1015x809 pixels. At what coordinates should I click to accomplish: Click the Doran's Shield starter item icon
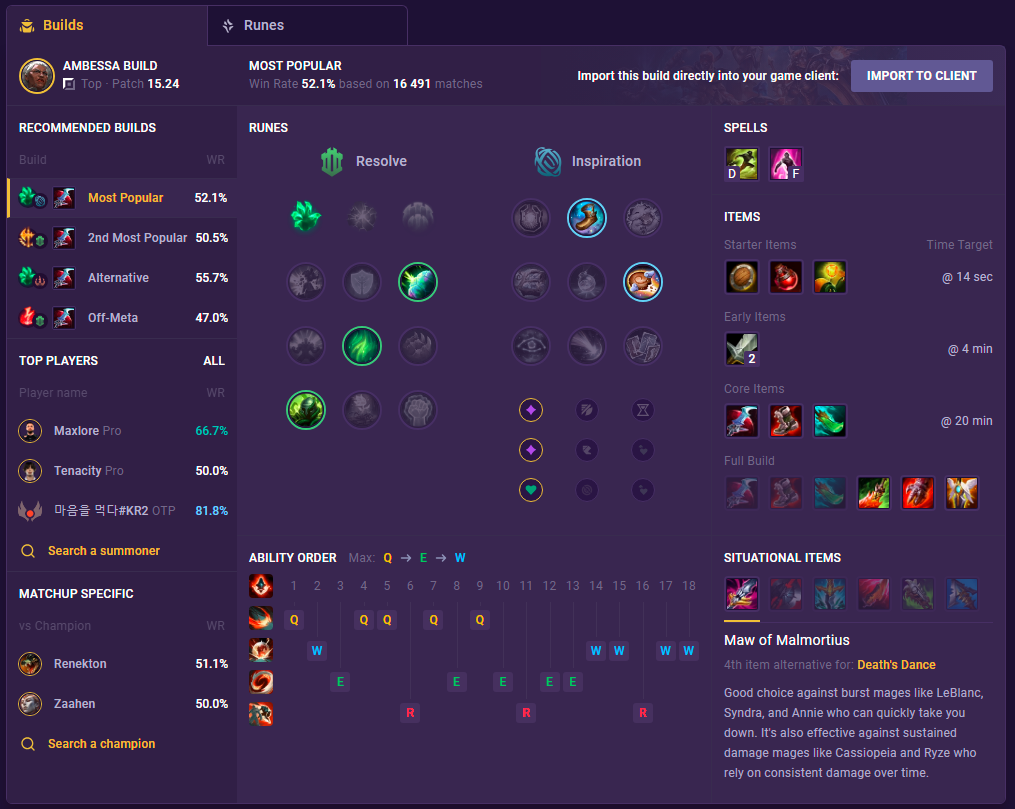[741, 277]
